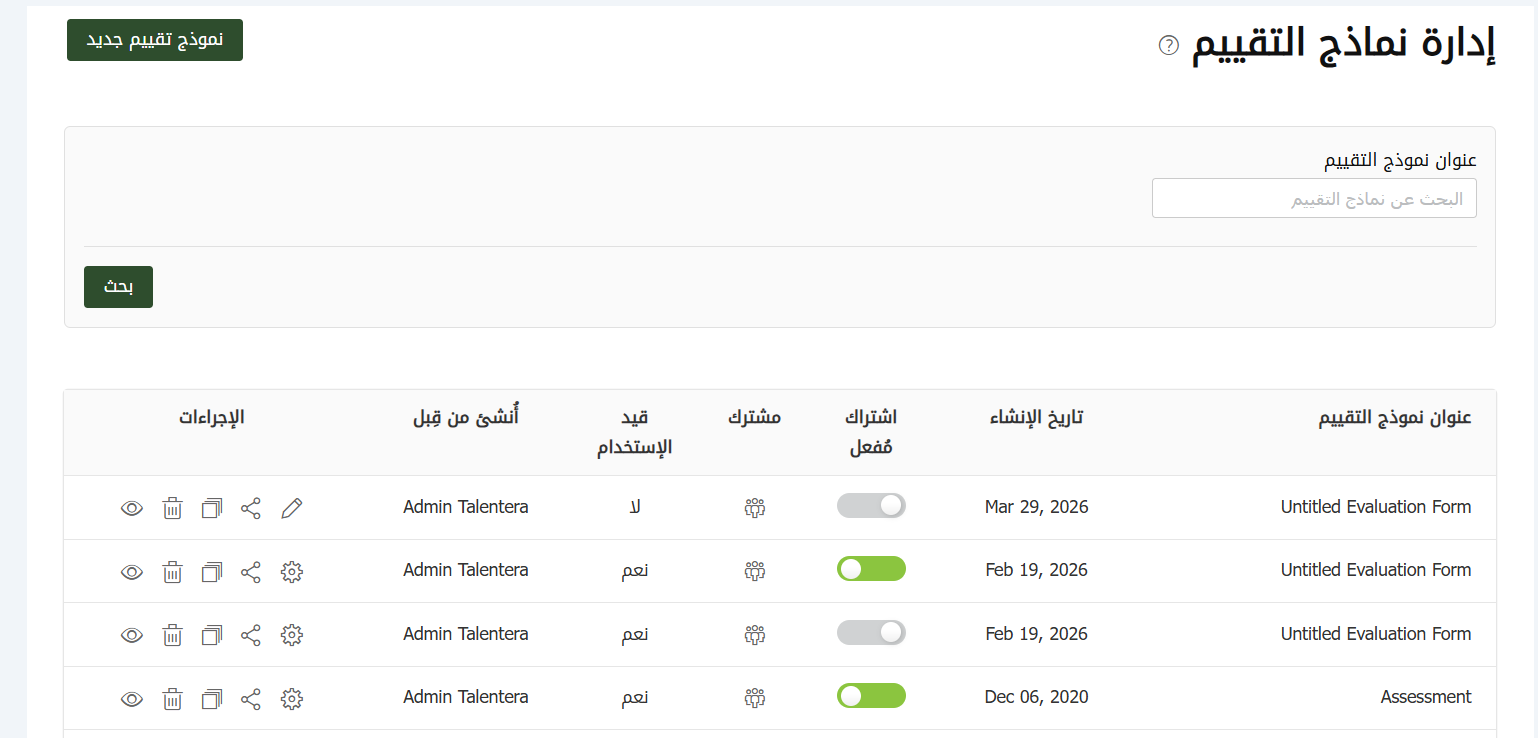Click the evaluation form title search field
Image resolution: width=1538 pixels, height=738 pixels.
1314,198
